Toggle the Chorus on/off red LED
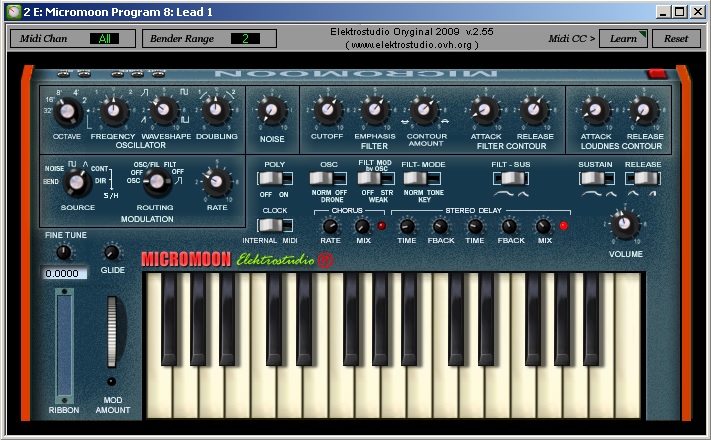 382,225
